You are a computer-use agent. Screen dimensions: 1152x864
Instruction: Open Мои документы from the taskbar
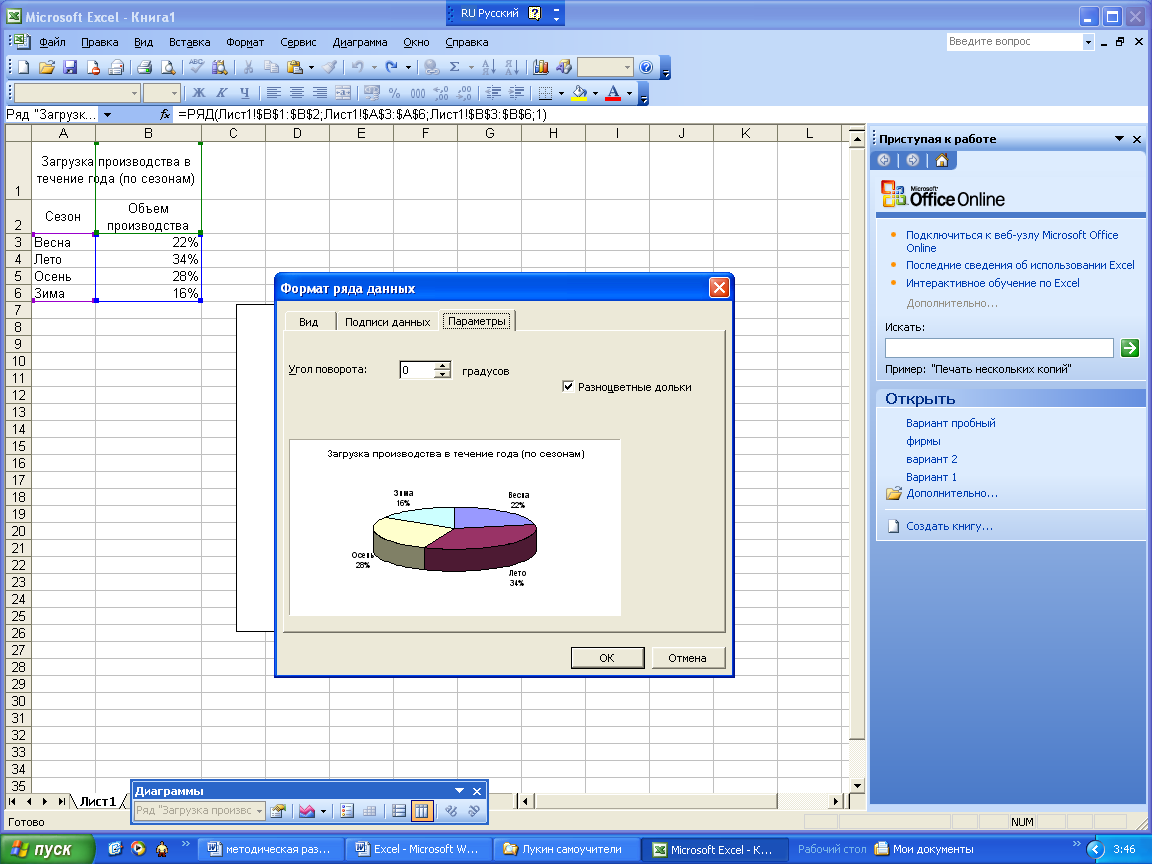pos(925,849)
